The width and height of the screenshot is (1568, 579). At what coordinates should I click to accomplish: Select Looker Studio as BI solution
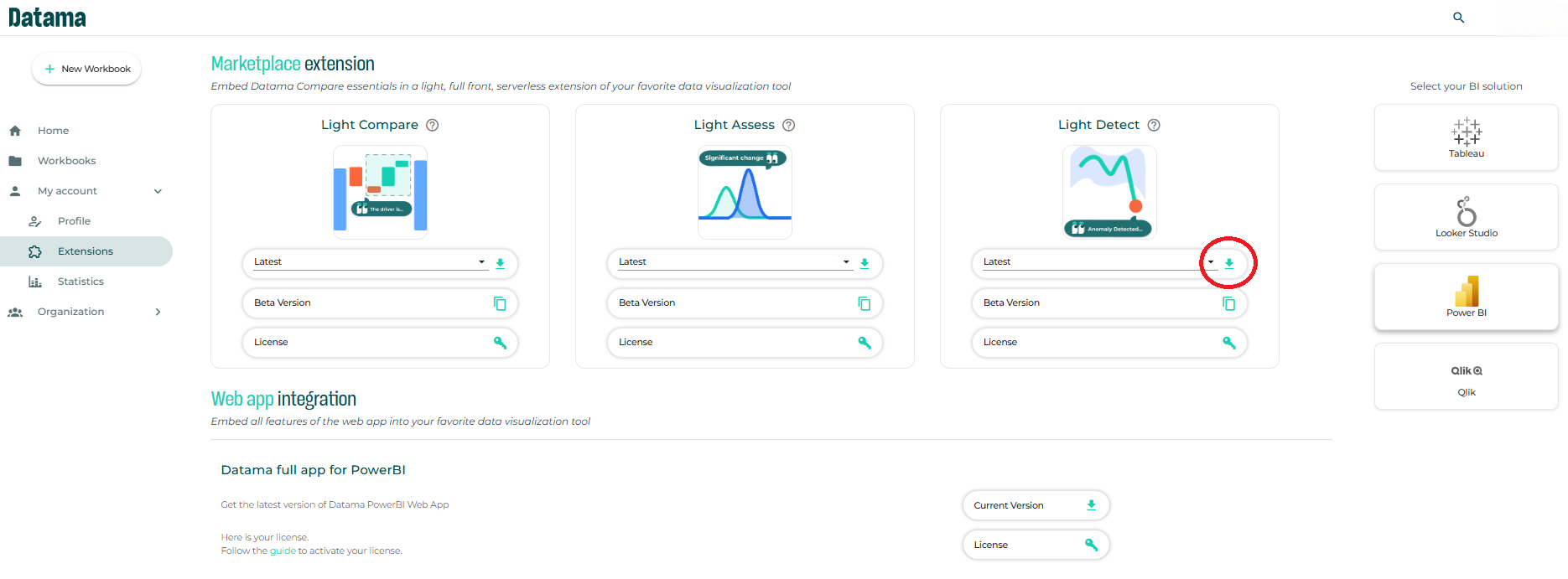1467,217
